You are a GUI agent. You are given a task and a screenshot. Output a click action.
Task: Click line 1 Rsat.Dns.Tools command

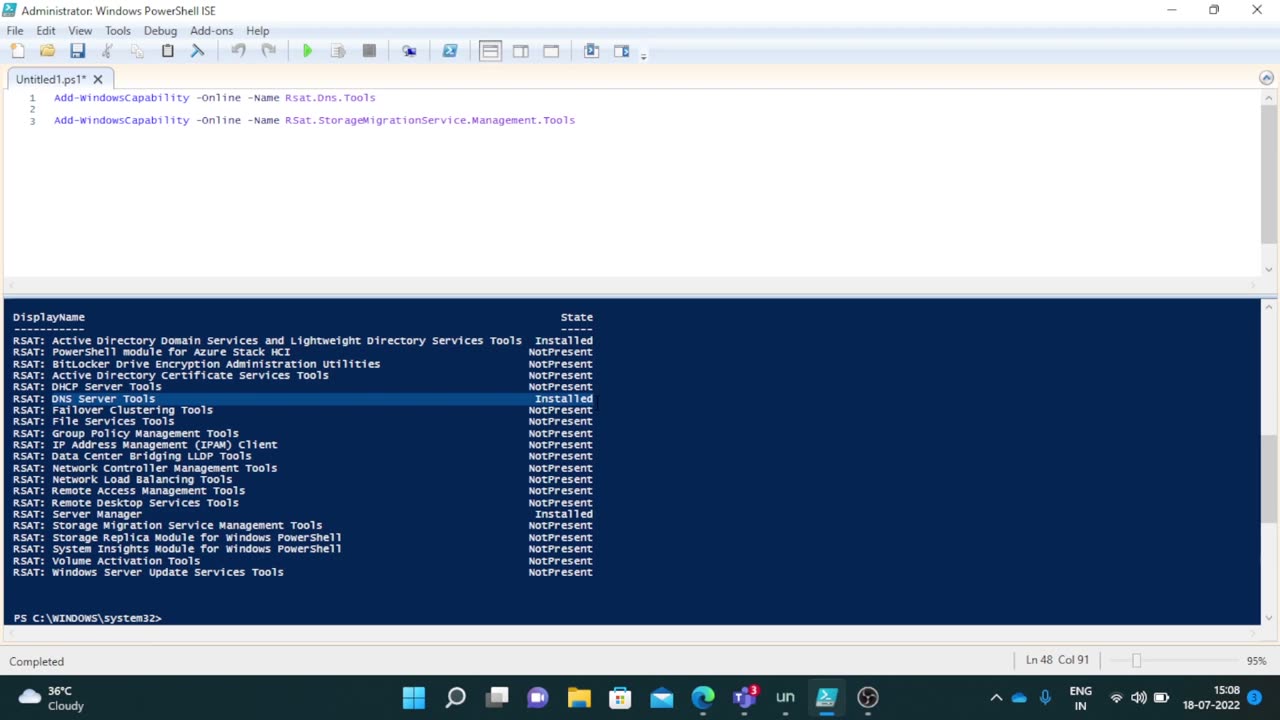215,98
